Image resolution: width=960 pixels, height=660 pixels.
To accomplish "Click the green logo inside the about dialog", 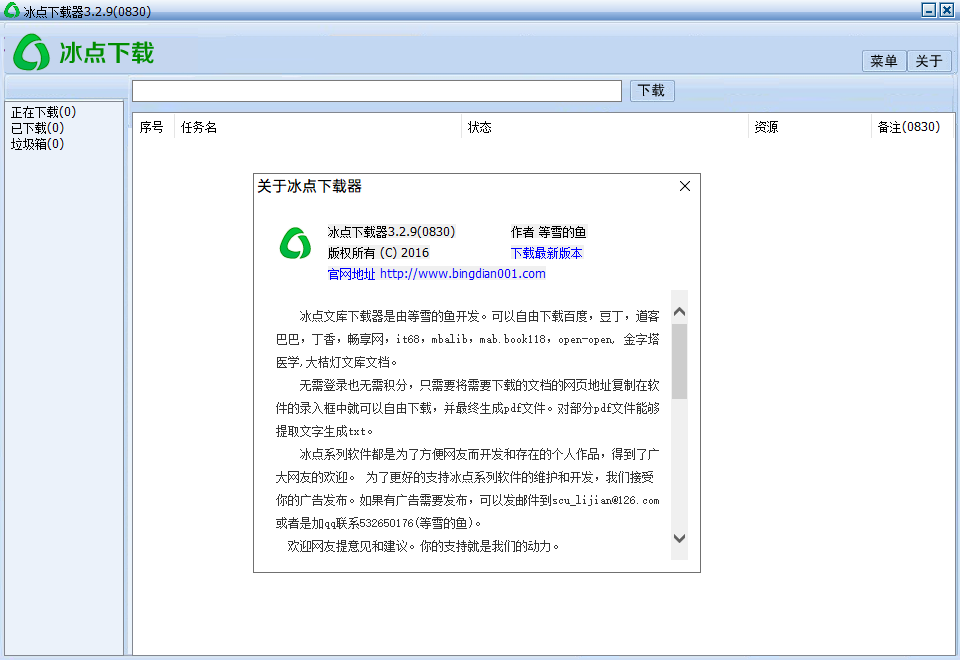I will pos(295,243).
